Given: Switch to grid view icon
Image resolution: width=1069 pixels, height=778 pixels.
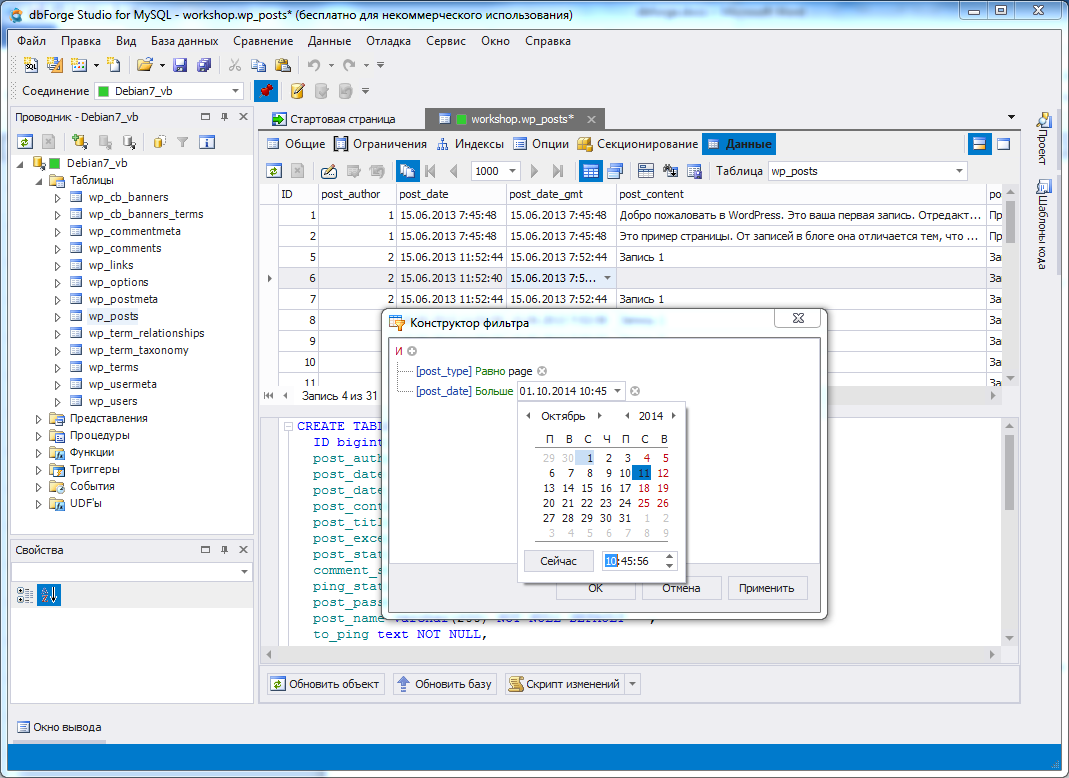Looking at the screenshot, I should [x=590, y=171].
